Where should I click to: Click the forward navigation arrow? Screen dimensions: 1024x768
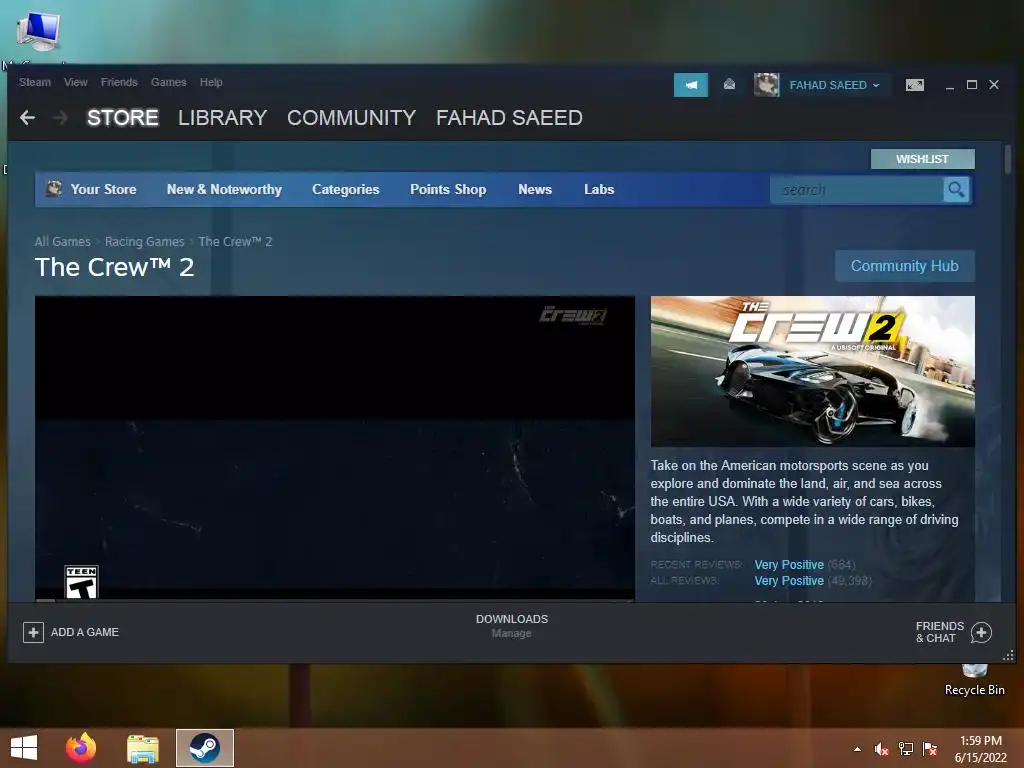pyautogui.click(x=60, y=118)
